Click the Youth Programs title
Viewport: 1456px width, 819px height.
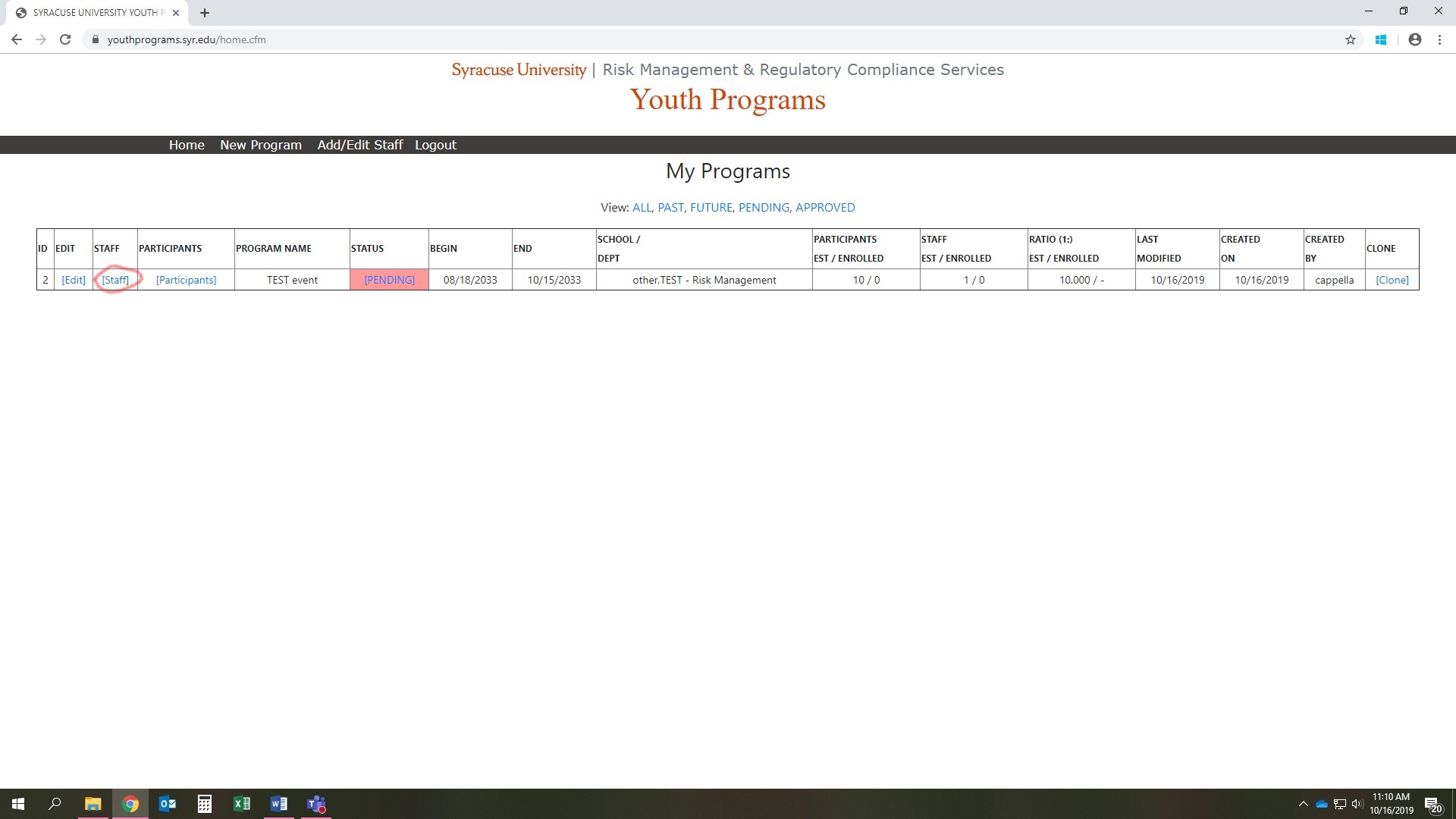click(727, 100)
